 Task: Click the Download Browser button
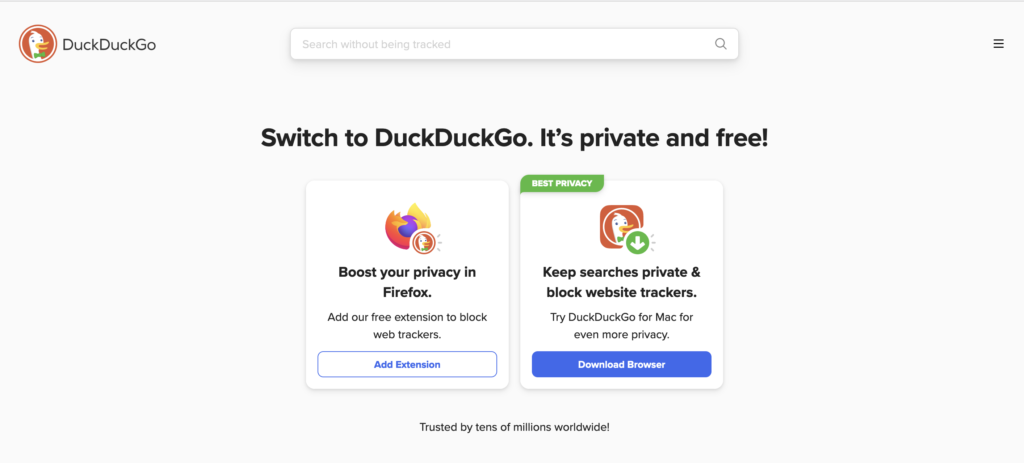tap(621, 364)
